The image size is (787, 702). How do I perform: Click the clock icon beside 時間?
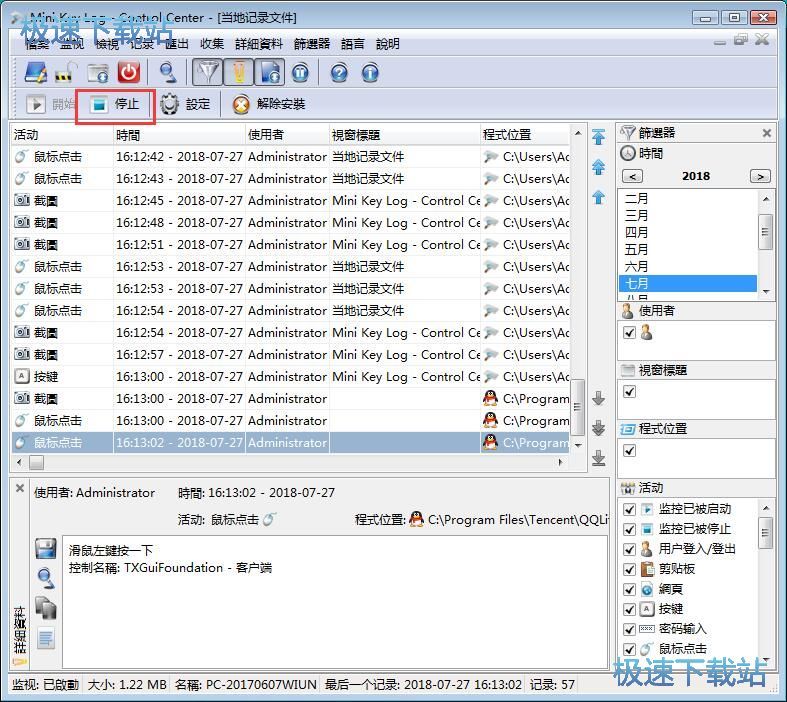(x=628, y=153)
